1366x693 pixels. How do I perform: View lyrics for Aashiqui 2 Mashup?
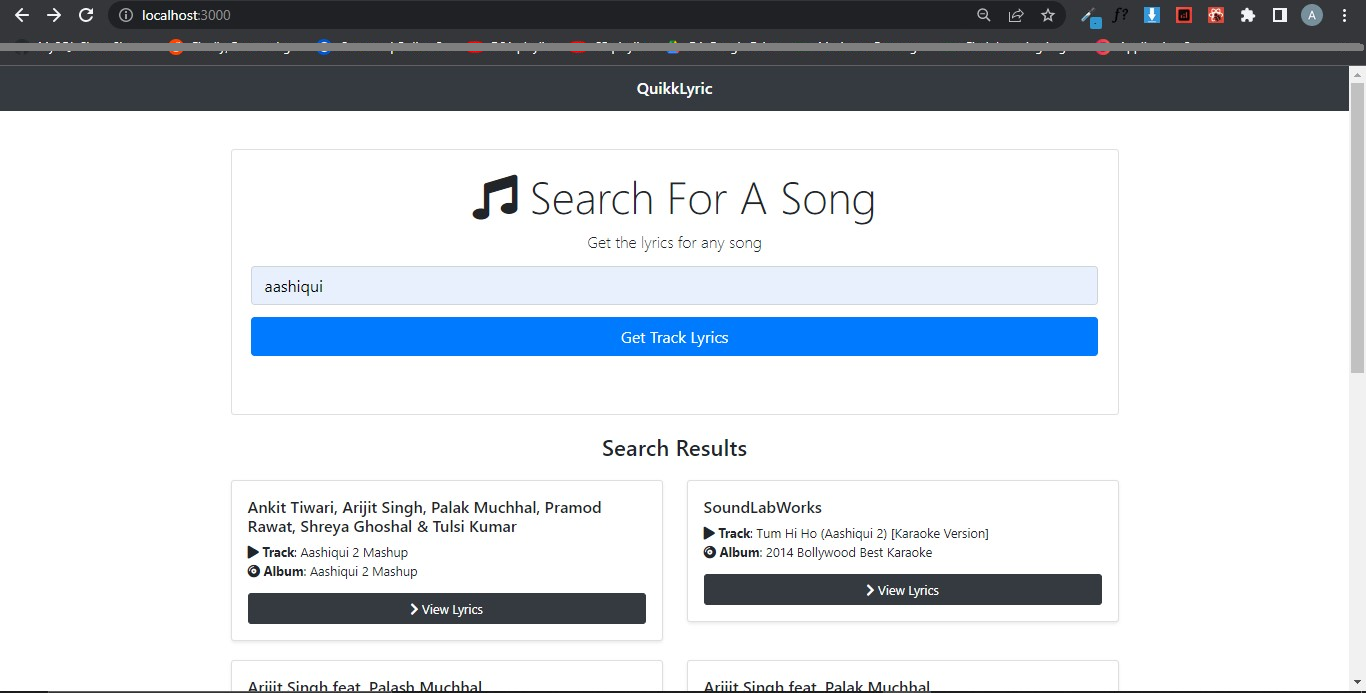[x=446, y=608]
